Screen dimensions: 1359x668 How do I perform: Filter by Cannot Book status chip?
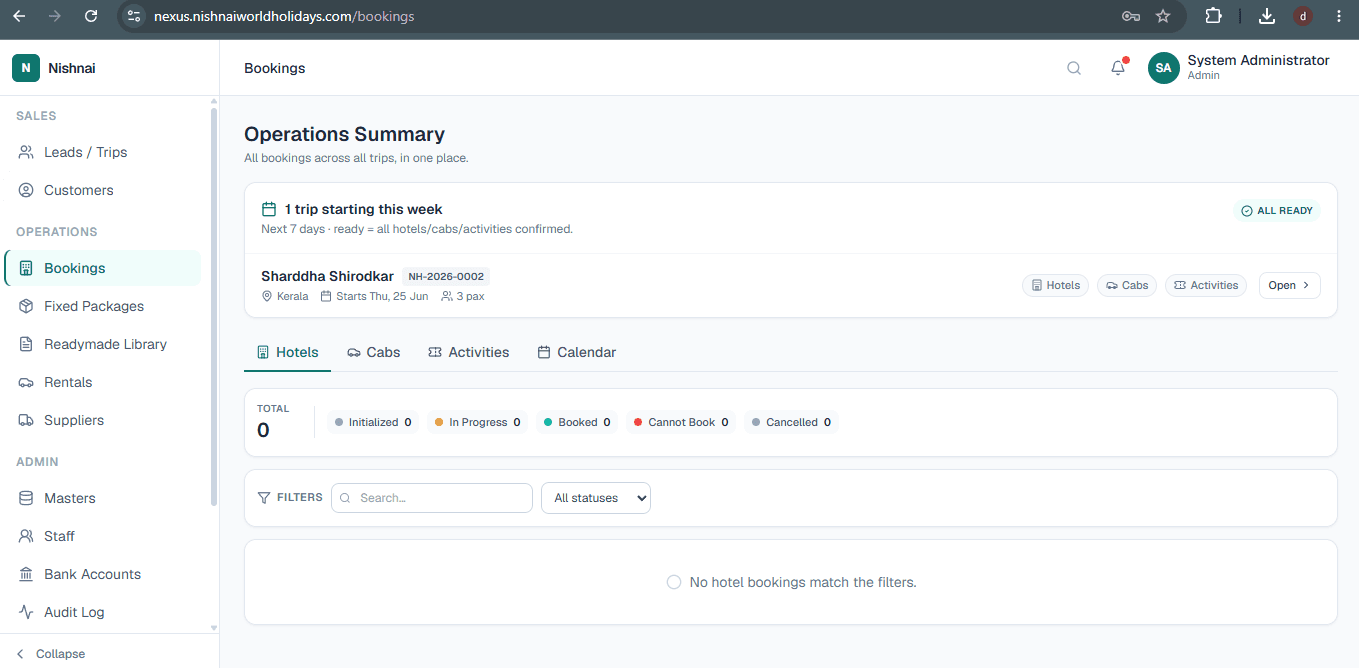(680, 422)
